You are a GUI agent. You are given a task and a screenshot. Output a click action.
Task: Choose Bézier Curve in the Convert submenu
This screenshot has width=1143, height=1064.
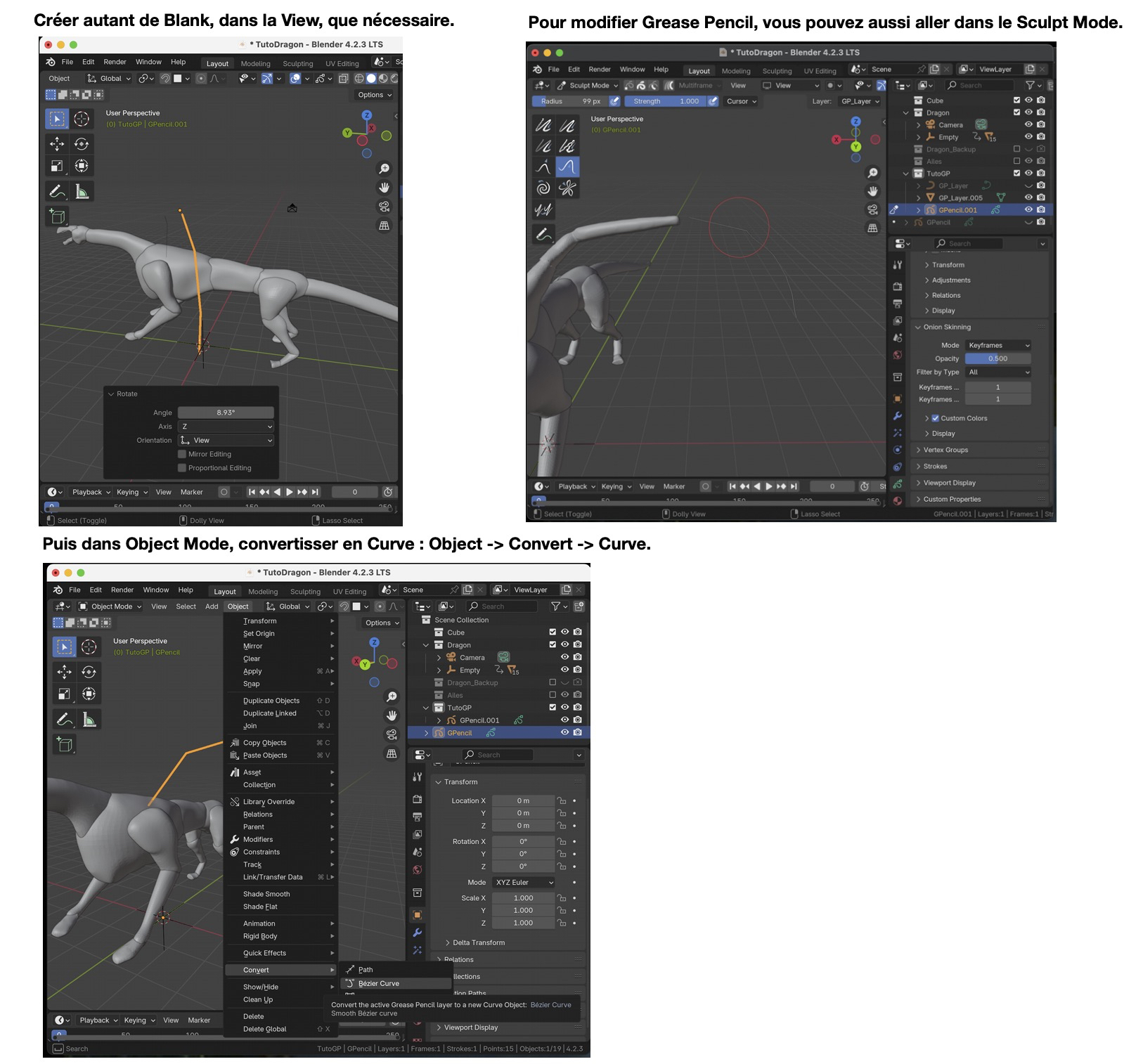point(378,984)
